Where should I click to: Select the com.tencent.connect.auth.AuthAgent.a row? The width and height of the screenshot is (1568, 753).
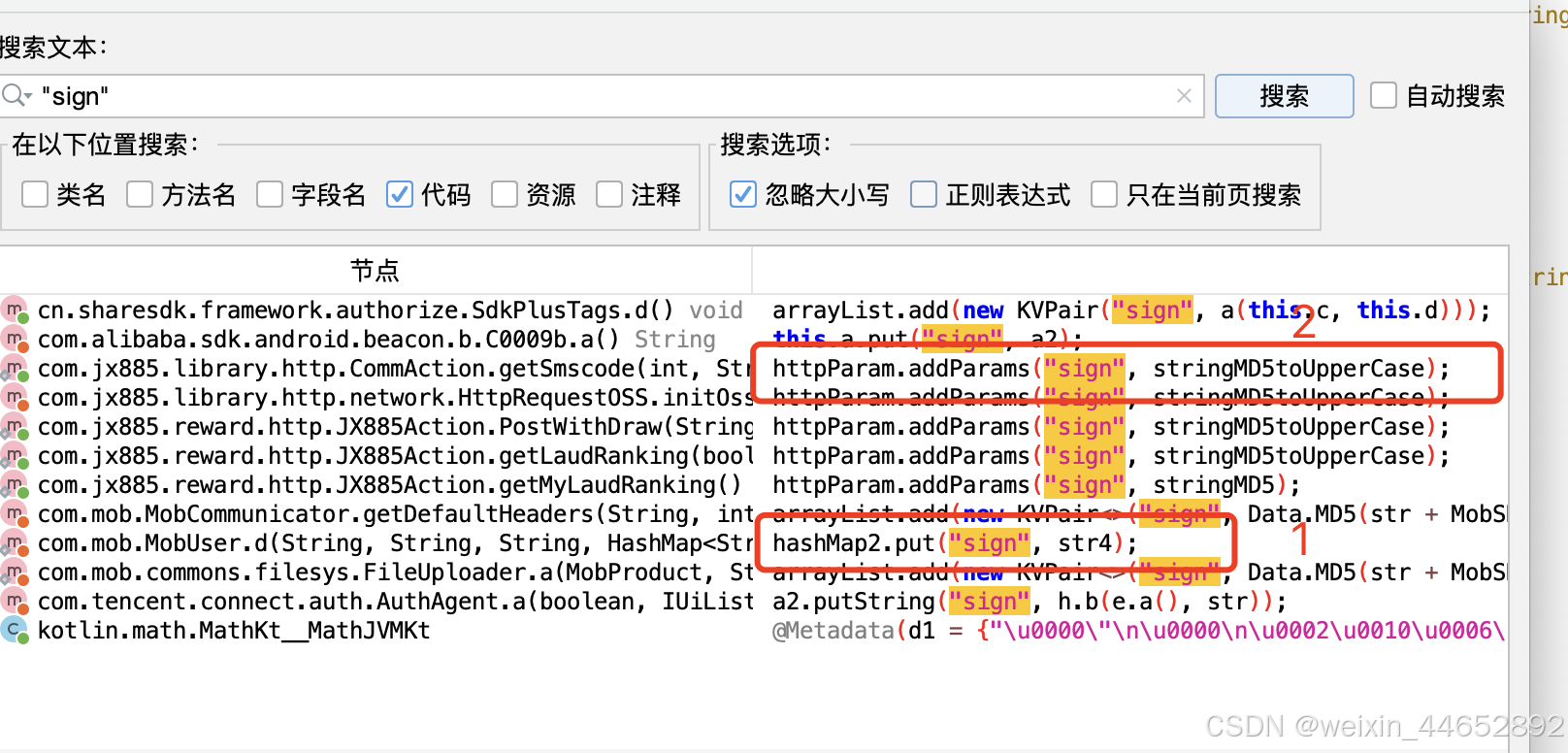click(x=754, y=602)
